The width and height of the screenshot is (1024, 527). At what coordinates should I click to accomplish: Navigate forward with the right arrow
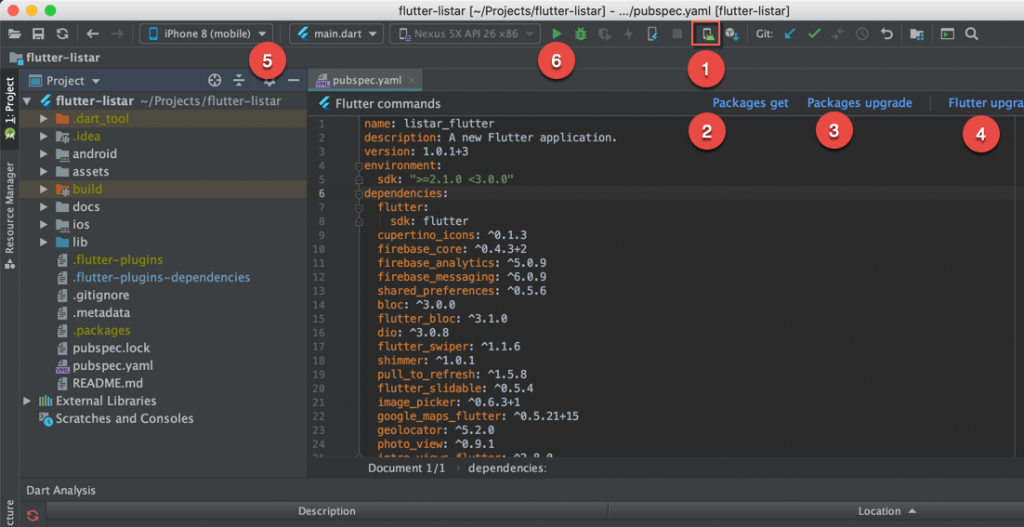[x=117, y=34]
